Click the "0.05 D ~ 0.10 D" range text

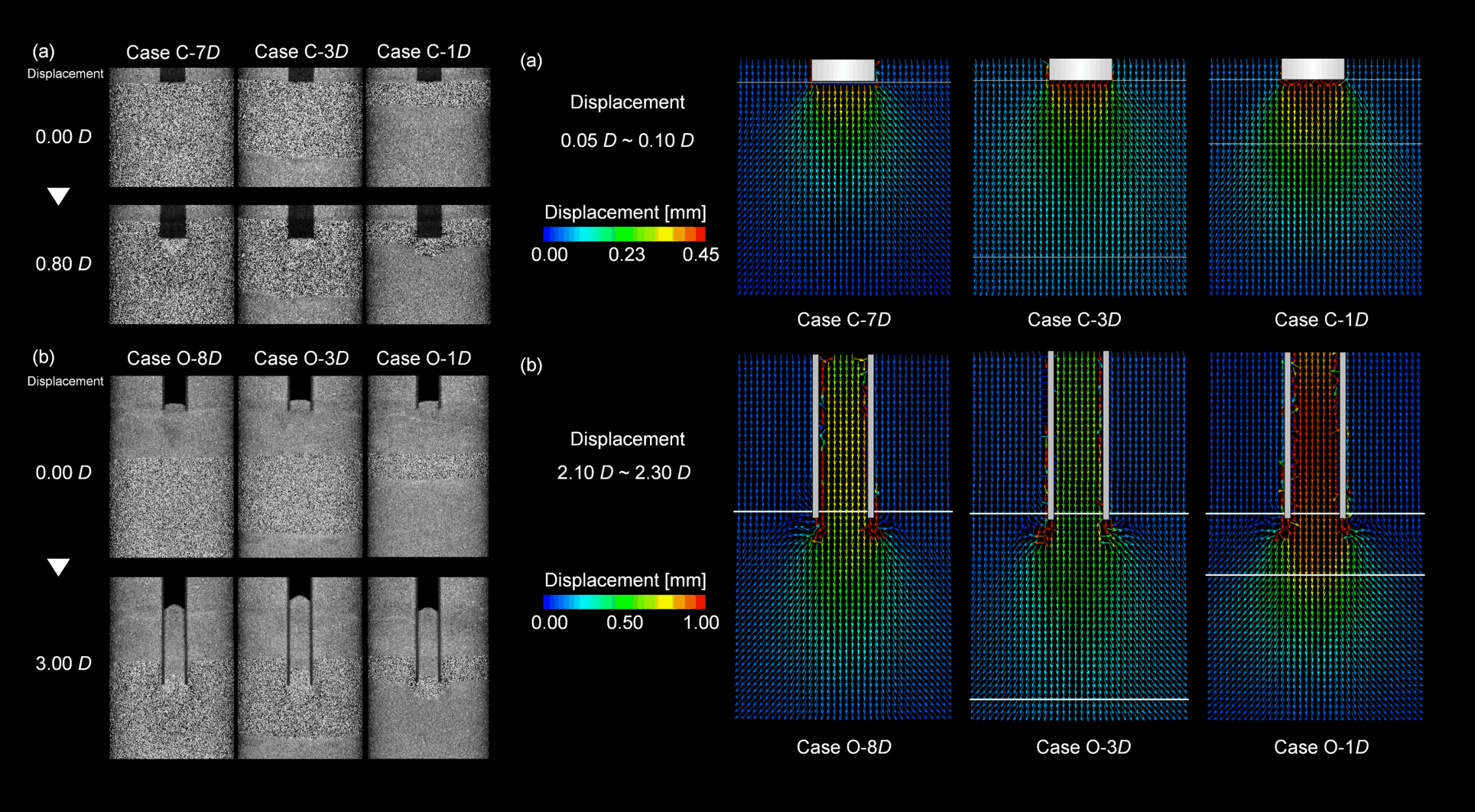pos(627,141)
